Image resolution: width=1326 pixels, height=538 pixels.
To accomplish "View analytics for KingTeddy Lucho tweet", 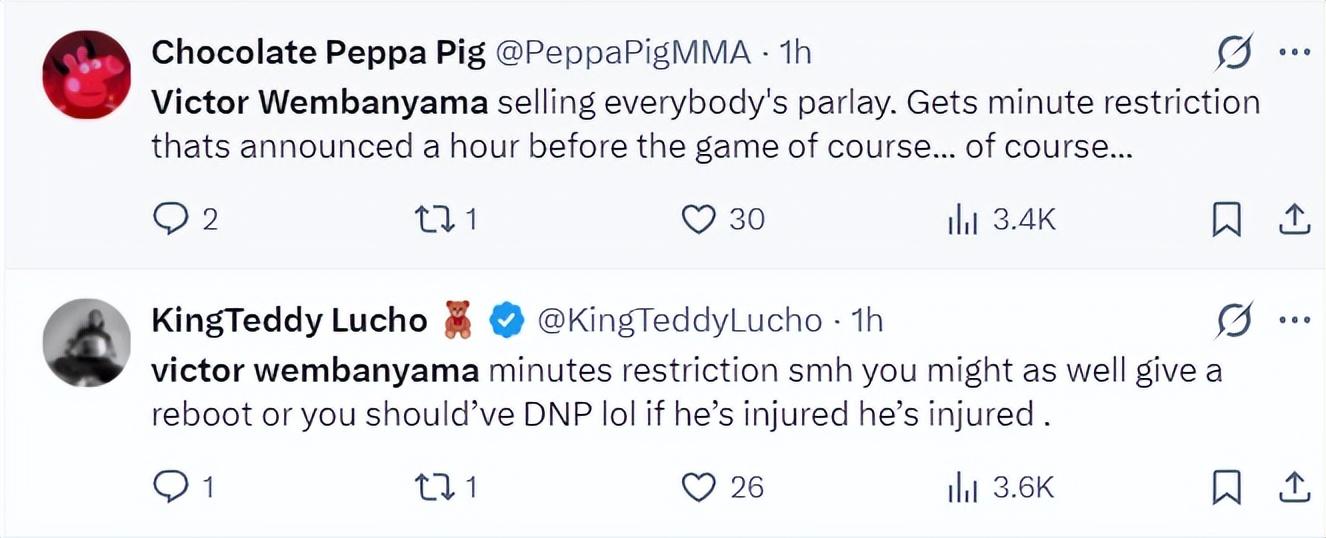I will click(x=959, y=487).
